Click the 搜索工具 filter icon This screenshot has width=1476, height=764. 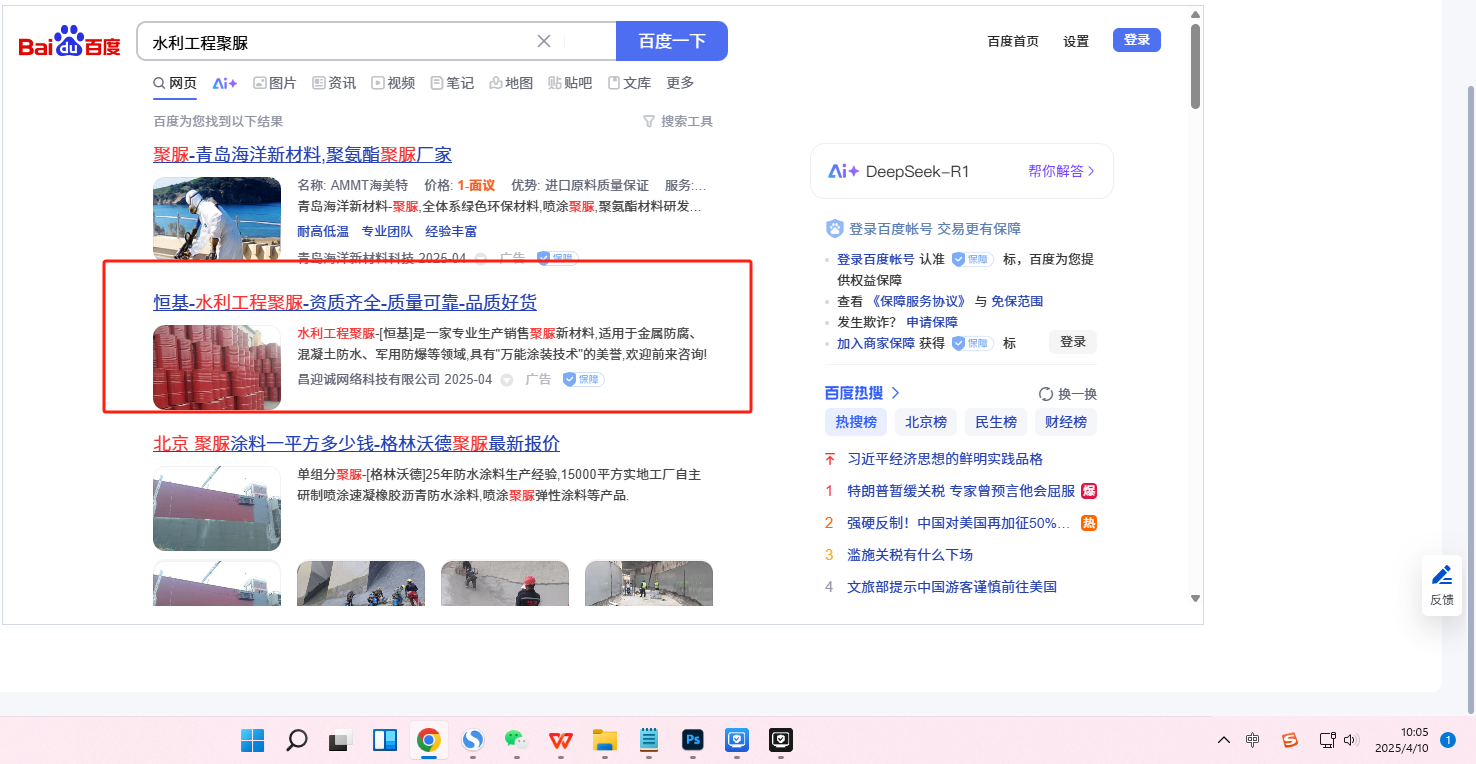pyautogui.click(x=648, y=121)
